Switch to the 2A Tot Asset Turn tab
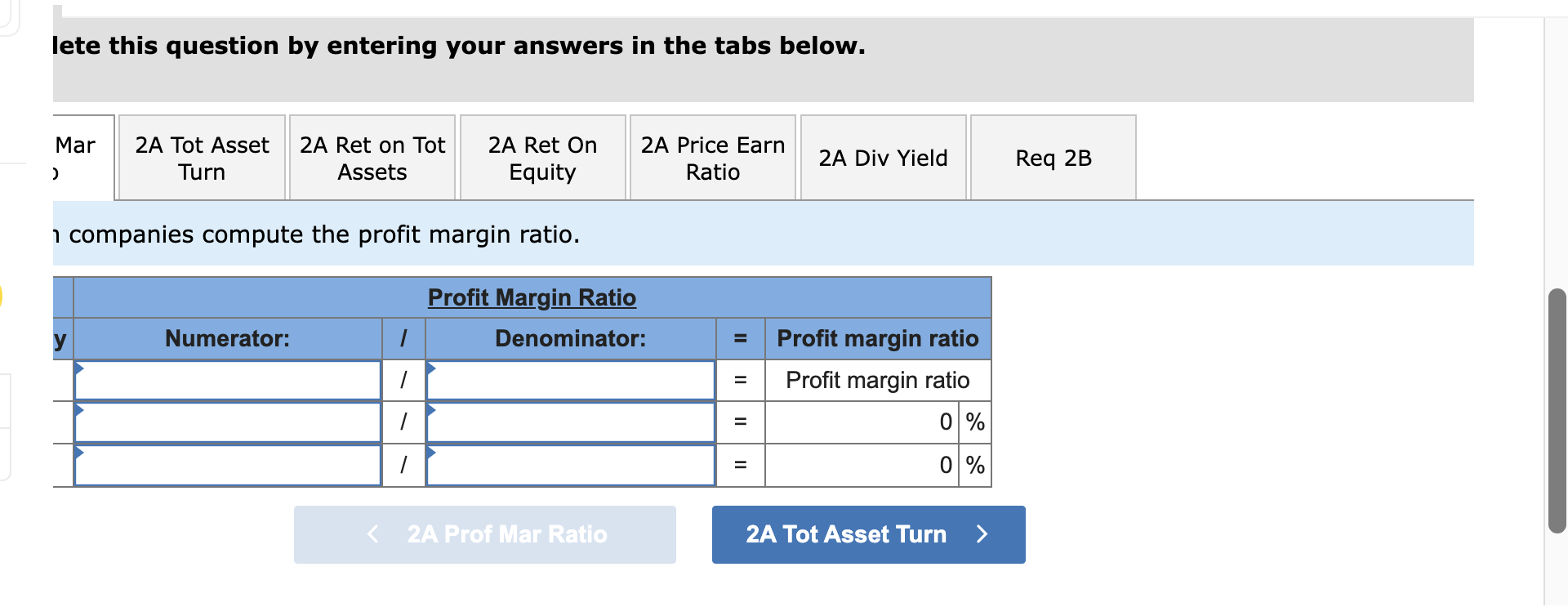The image size is (1568, 616). tap(201, 157)
